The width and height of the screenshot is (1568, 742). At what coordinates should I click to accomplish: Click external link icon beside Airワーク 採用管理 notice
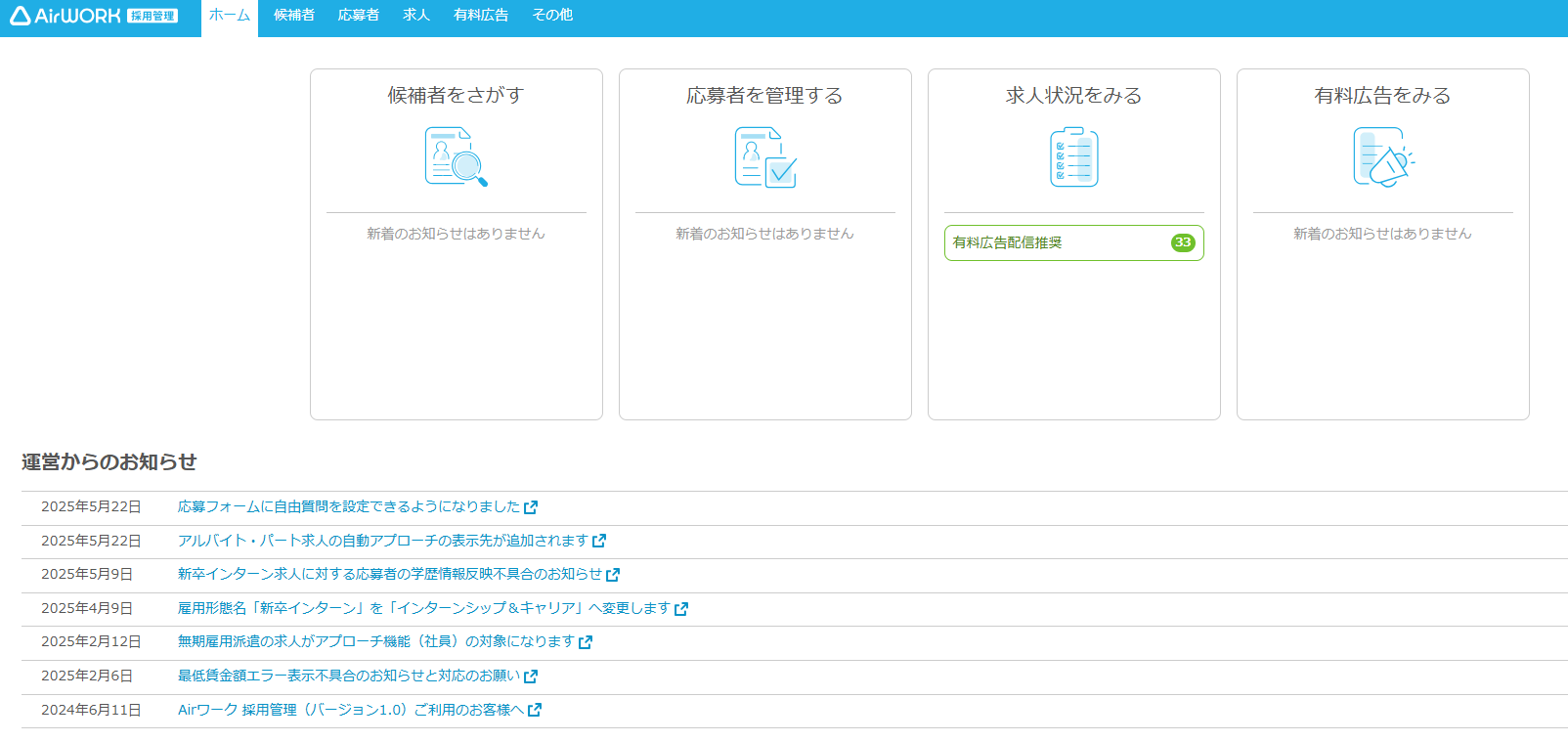tap(535, 711)
